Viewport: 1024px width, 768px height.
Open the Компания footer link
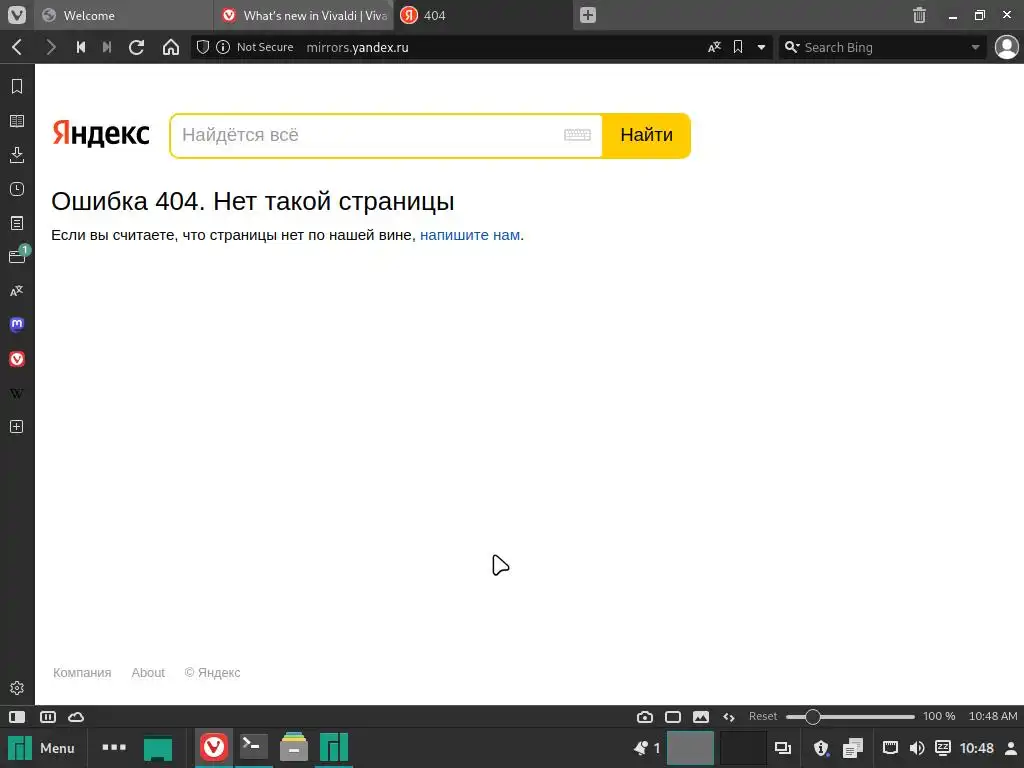[x=82, y=673]
